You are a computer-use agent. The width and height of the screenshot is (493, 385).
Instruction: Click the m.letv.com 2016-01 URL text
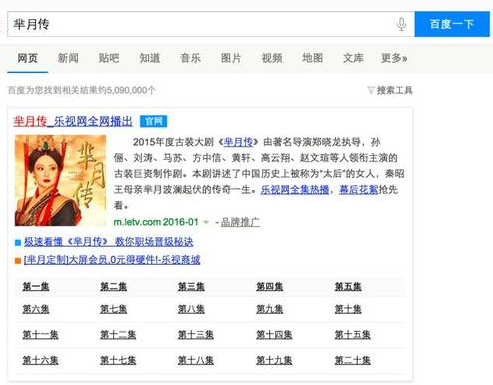click(x=156, y=222)
